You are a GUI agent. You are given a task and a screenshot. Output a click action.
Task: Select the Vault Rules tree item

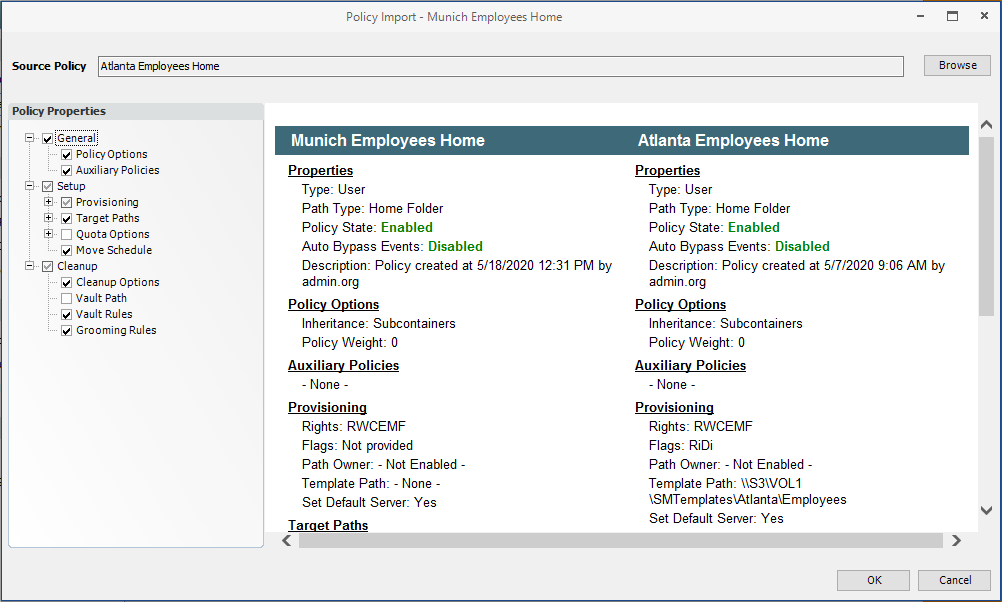[x=104, y=315]
